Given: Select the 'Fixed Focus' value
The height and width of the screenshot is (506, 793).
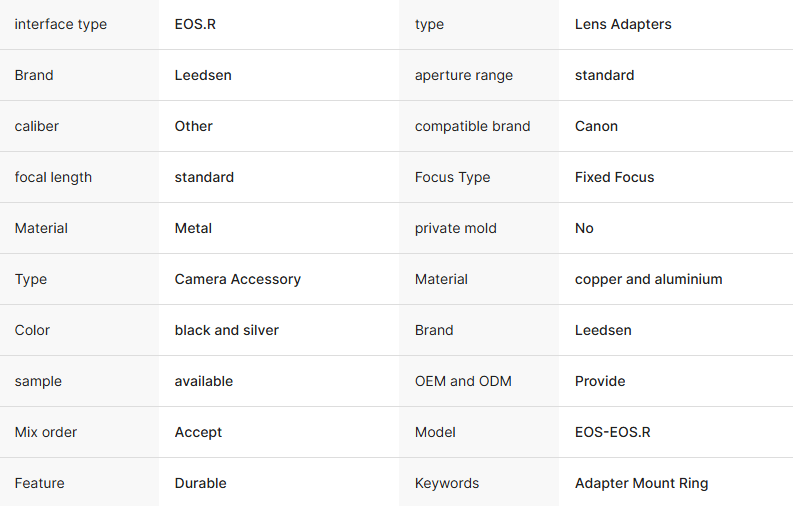Looking at the screenshot, I should click(x=614, y=177).
